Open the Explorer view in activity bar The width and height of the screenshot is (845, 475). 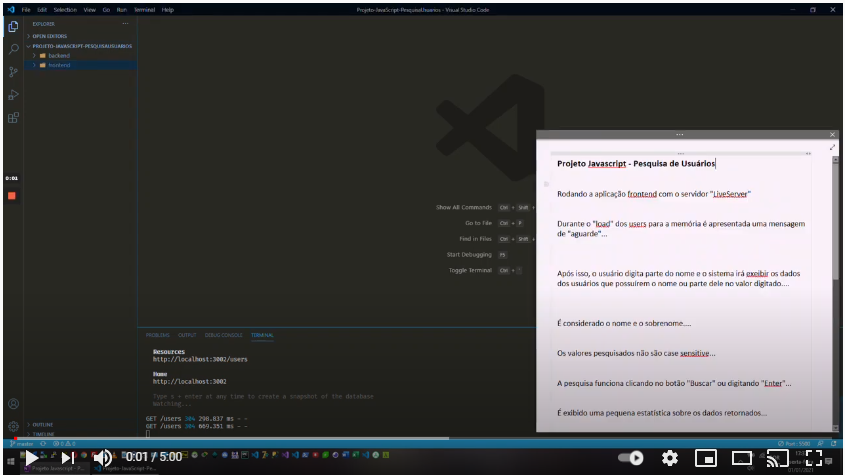click(13, 26)
